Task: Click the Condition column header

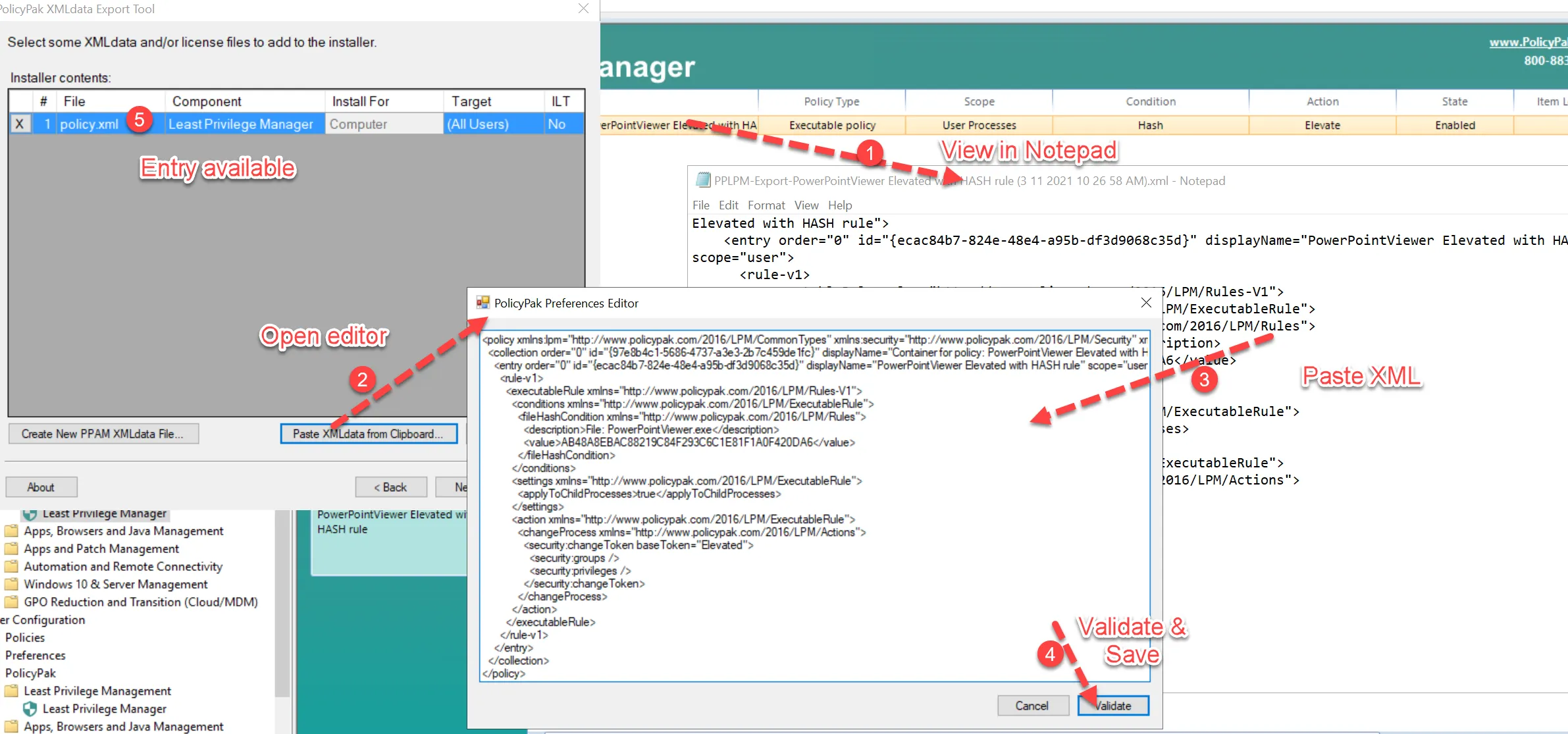Action: pyautogui.click(x=1150, y=101)
